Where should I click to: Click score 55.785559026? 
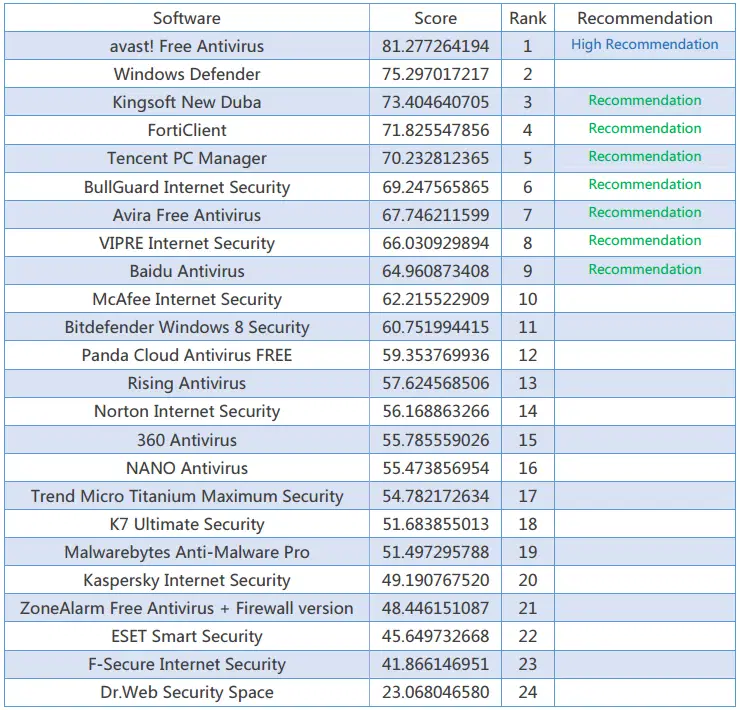[435, 440]
